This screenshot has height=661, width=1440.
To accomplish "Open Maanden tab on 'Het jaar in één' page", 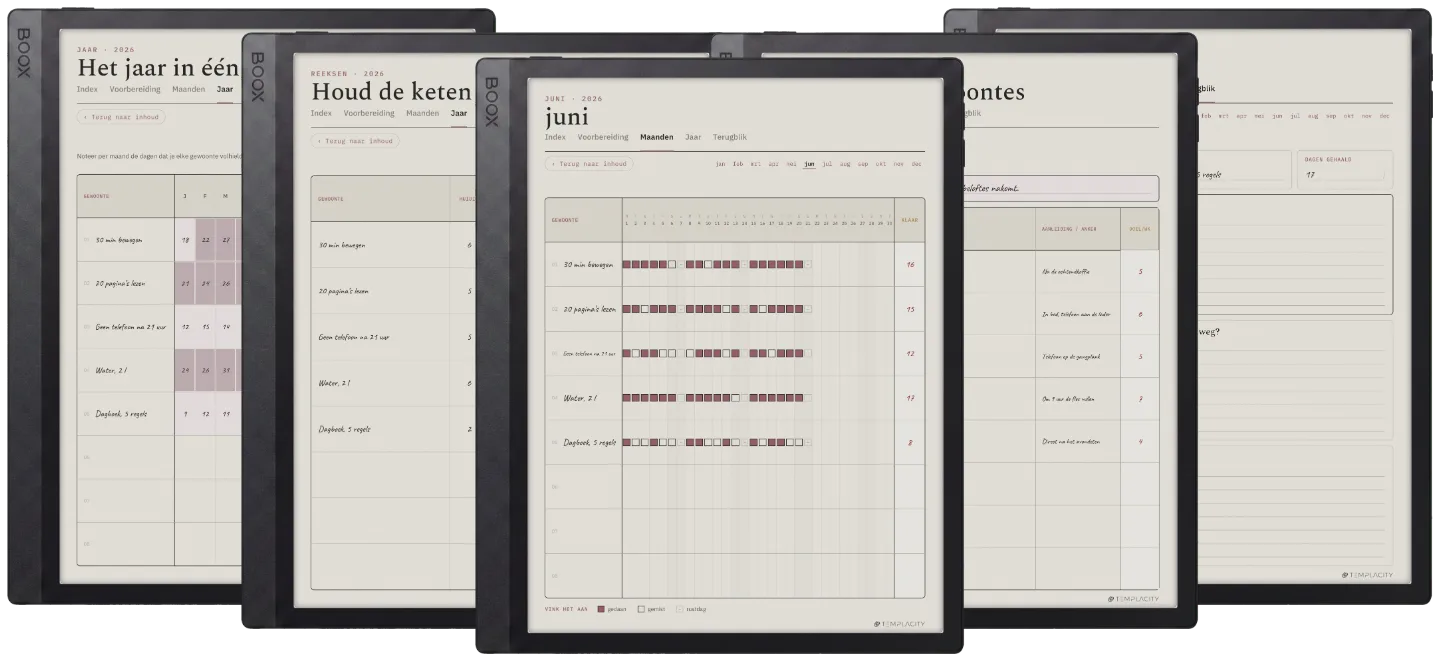I will (189, 89).
